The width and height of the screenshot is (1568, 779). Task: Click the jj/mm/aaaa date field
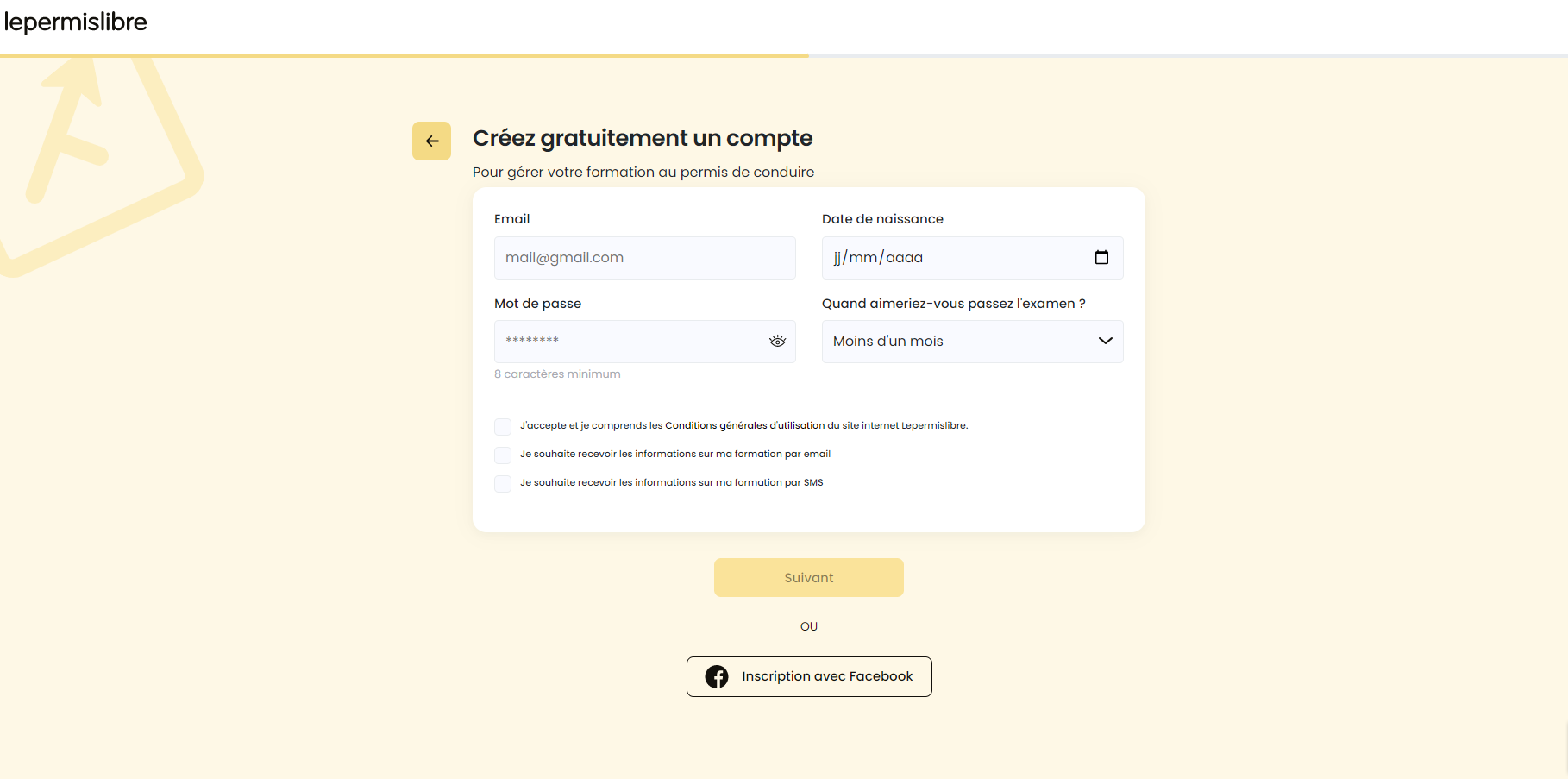[972, 258]
